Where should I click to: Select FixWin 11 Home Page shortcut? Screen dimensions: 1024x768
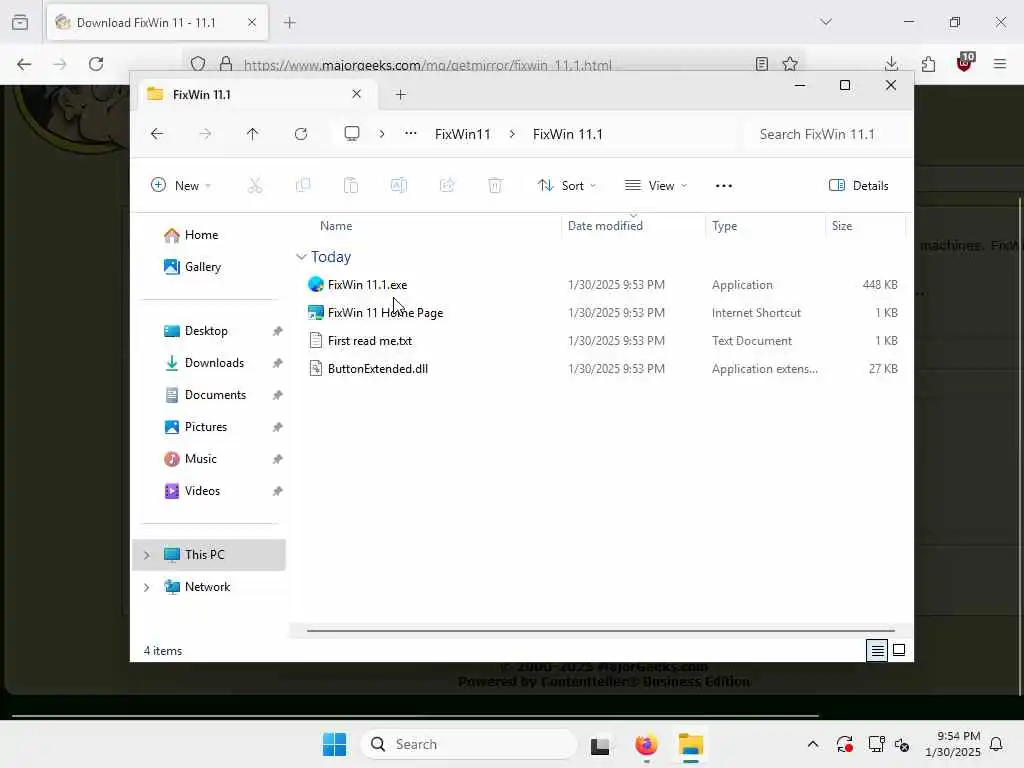click(x=385, y=313)
